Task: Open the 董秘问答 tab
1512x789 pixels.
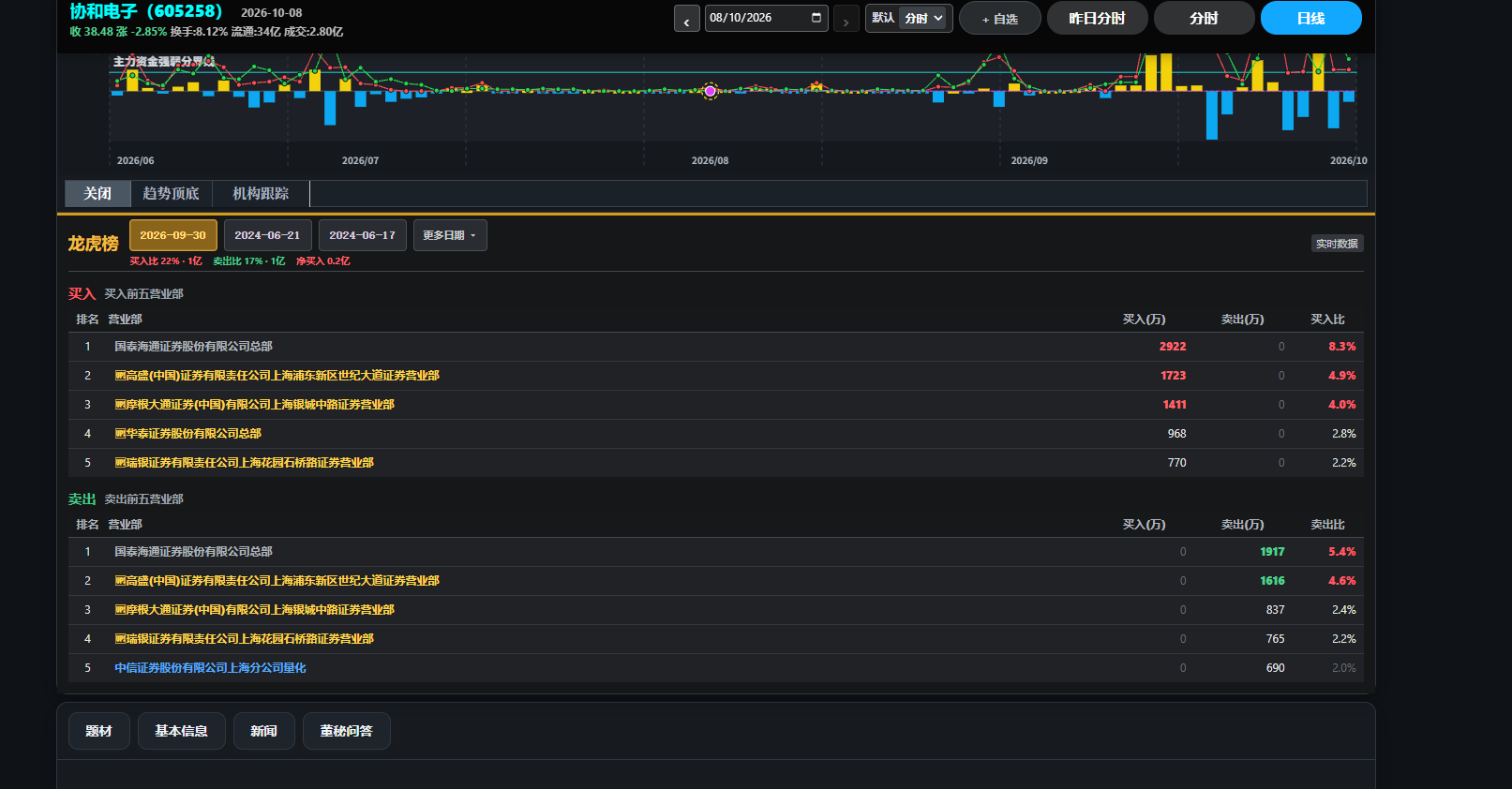Action: 346,731
